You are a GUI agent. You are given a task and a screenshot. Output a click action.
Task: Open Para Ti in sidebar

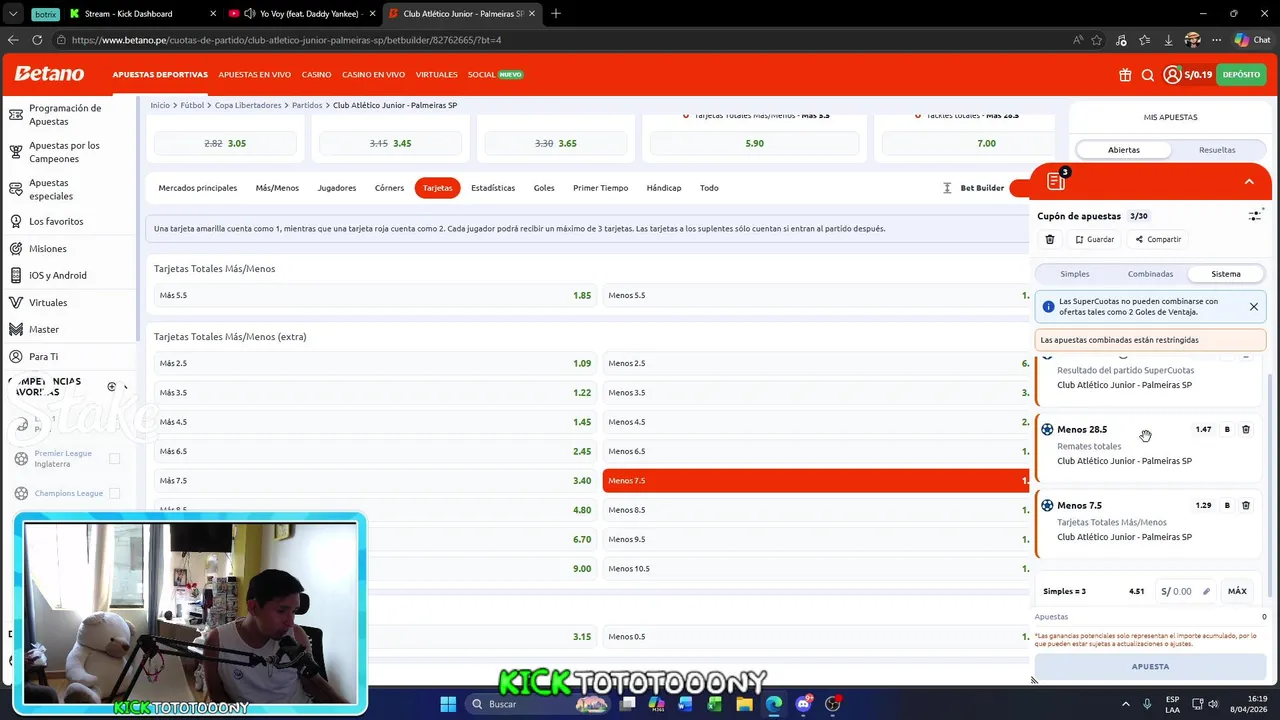tap(43, 356)
